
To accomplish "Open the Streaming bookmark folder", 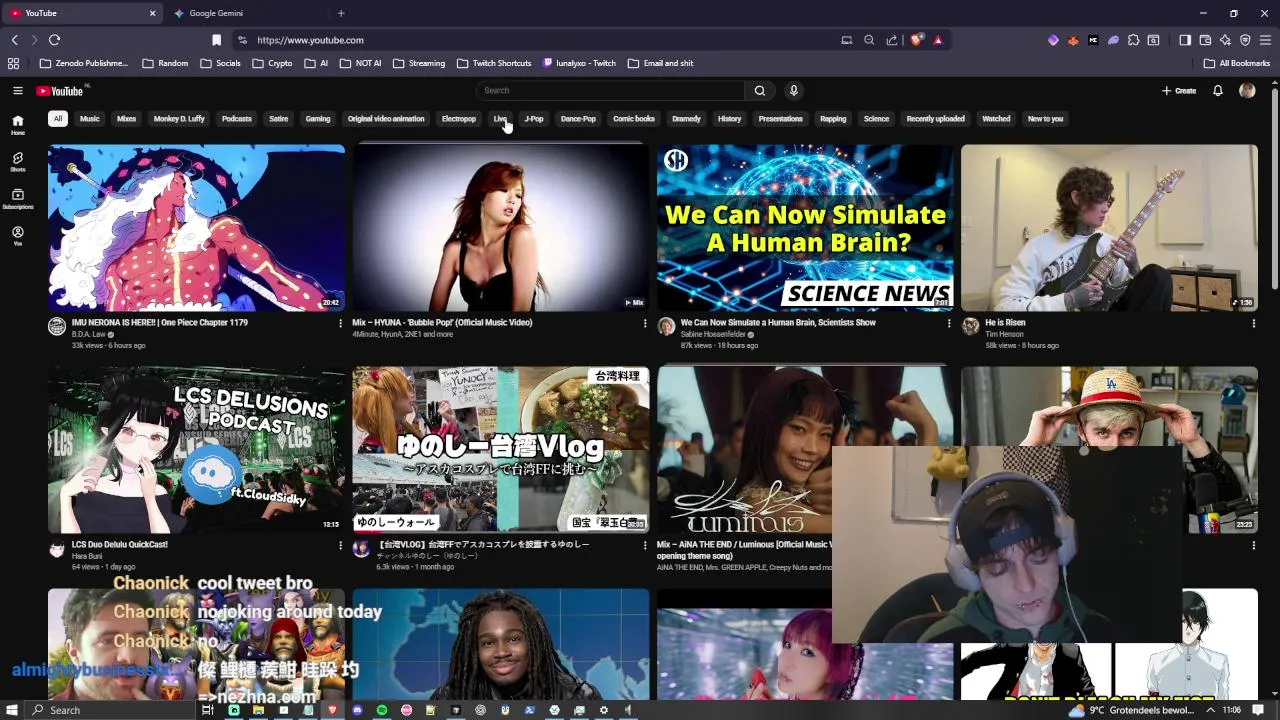I will 419,63.
